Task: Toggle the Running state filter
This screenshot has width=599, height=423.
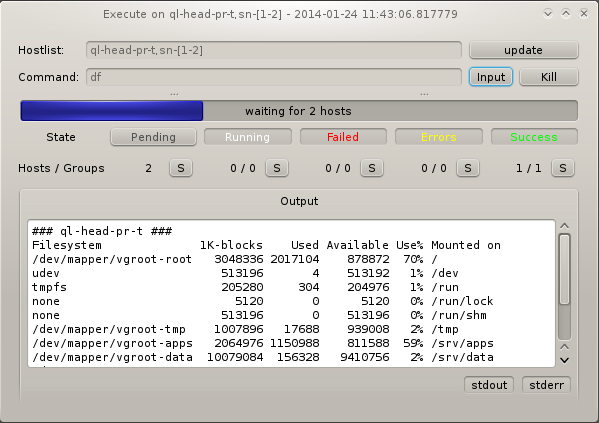Action: point(248,137)
